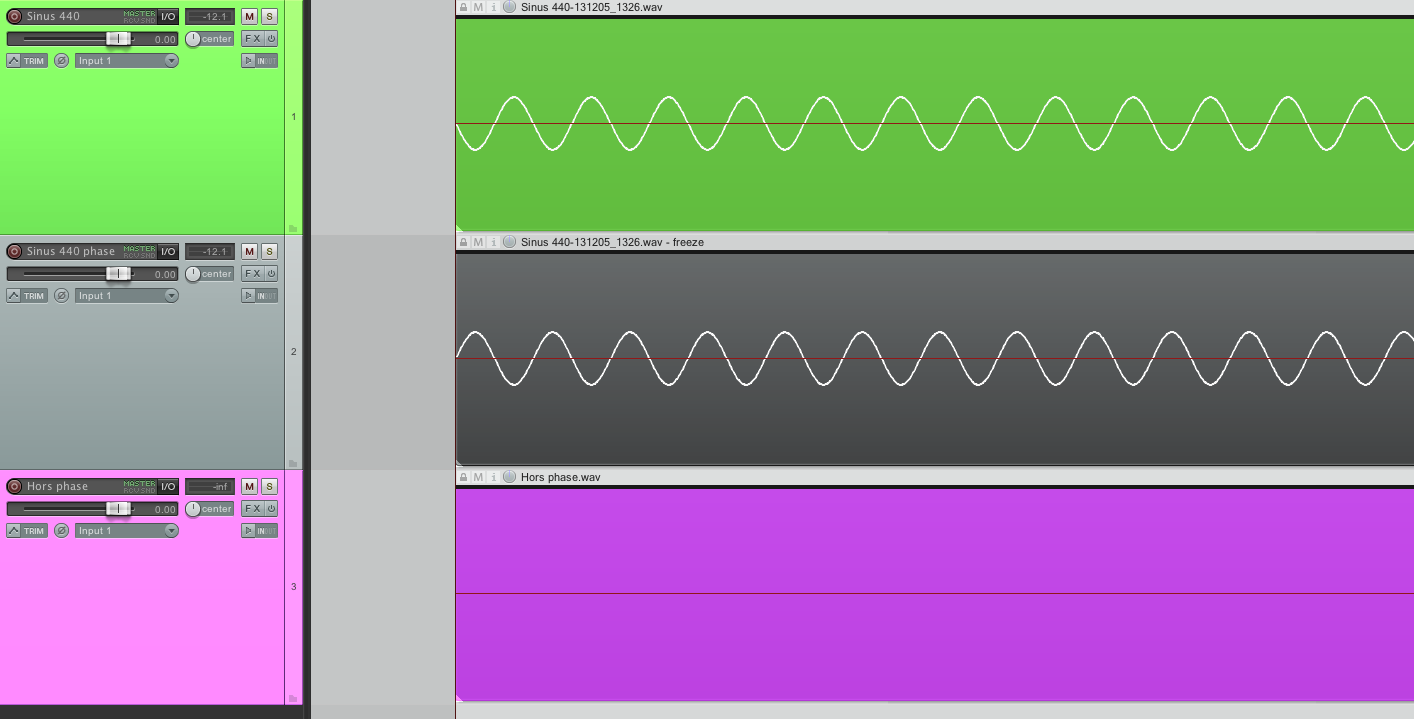Toggle FX bypass power on the Sinus 440 phase track
The image size is (1414, 719).
(271, 273)
